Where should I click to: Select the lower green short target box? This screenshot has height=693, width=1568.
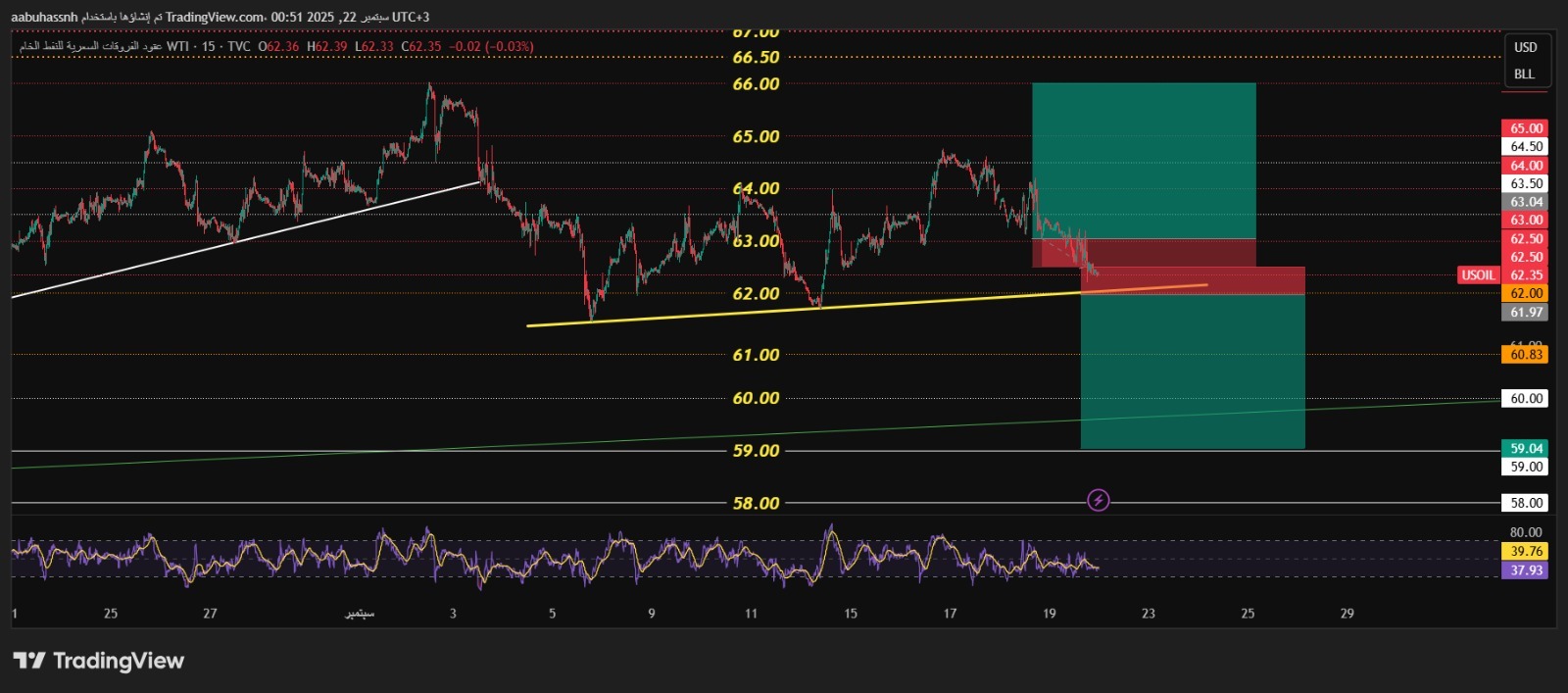tap(1192, 372)
